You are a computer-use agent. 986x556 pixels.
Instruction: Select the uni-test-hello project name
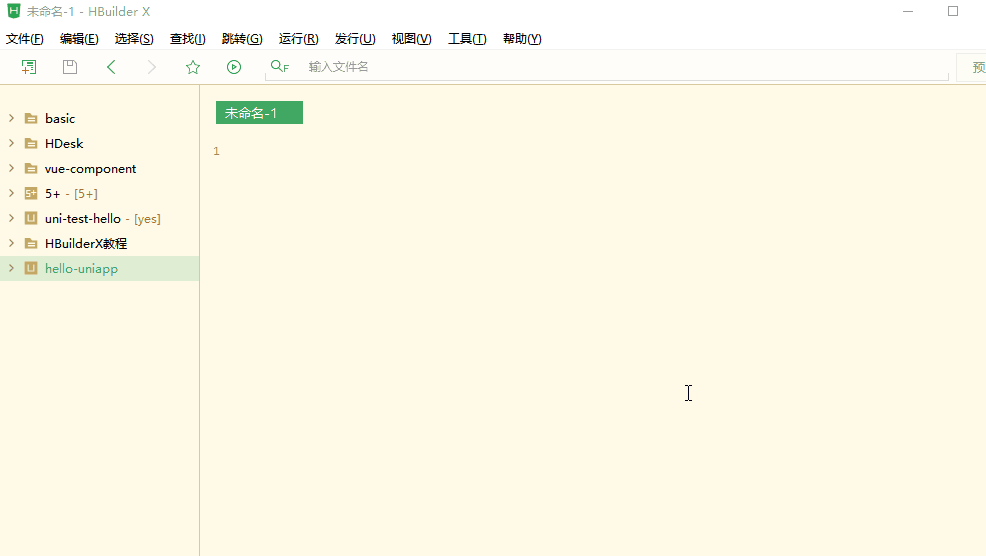pos(83,218)
